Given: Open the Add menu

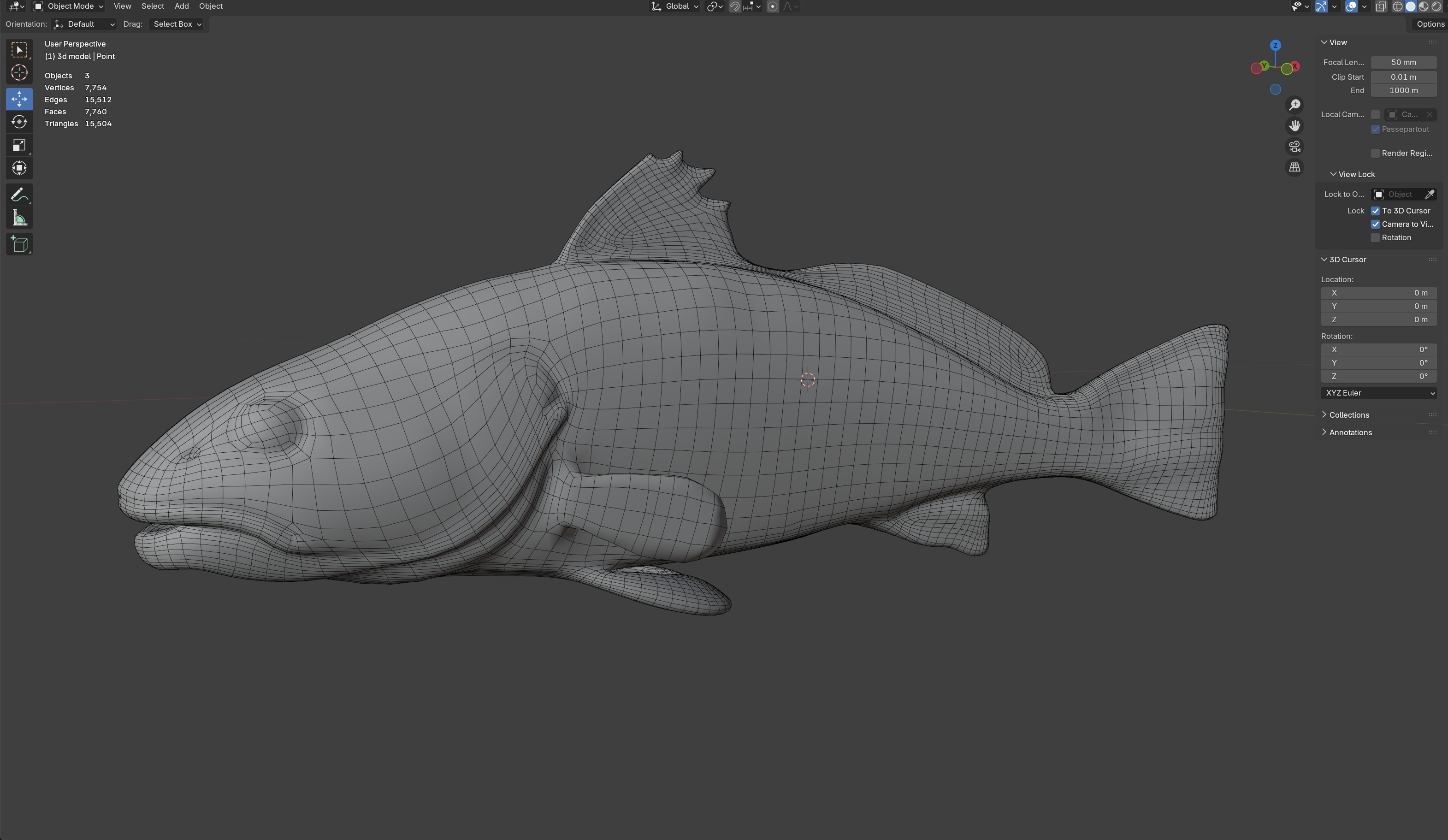Looking at the screenshot, I should (182, 6).
